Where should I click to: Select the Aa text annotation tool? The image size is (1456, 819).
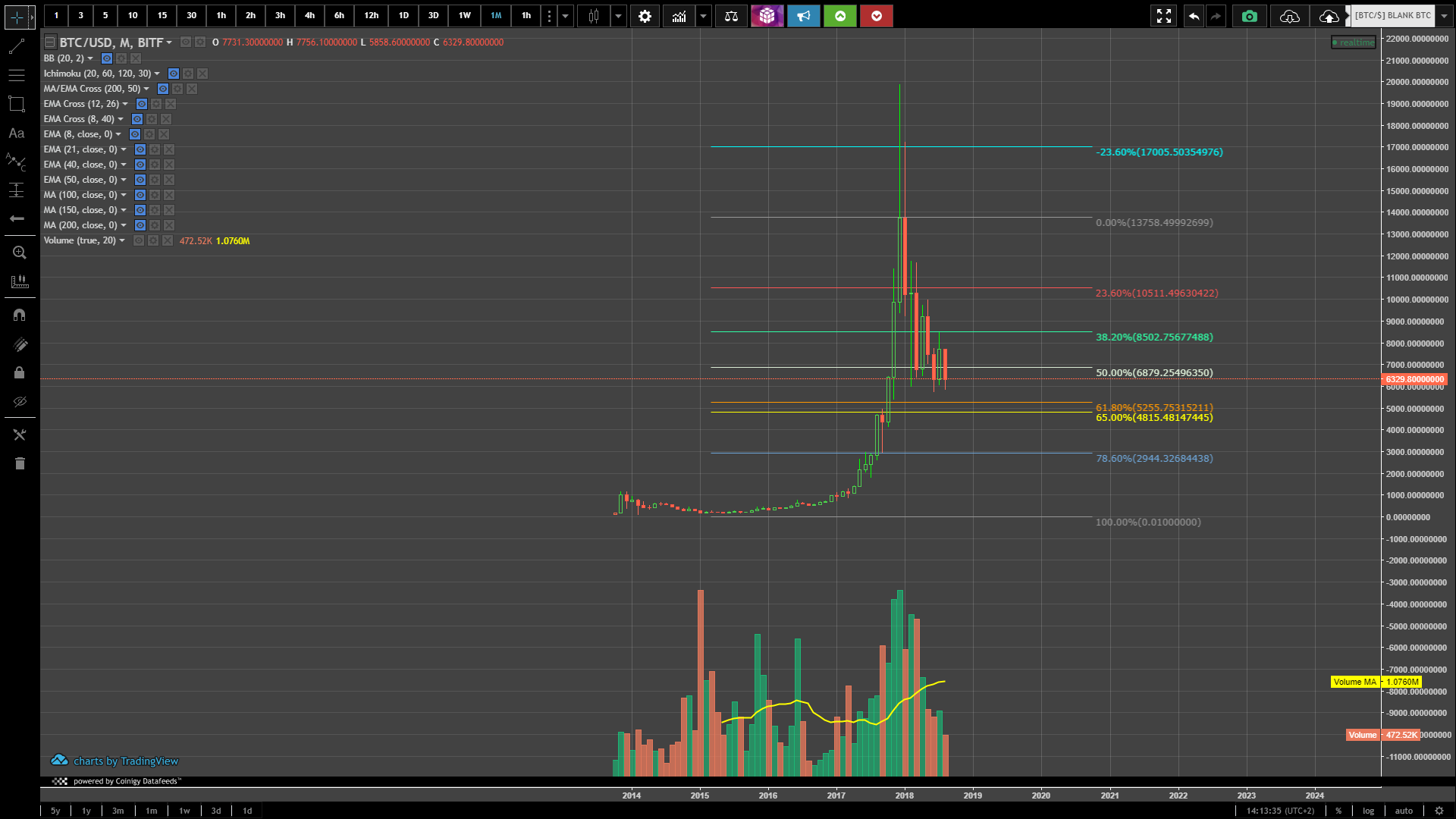point(17,133)
